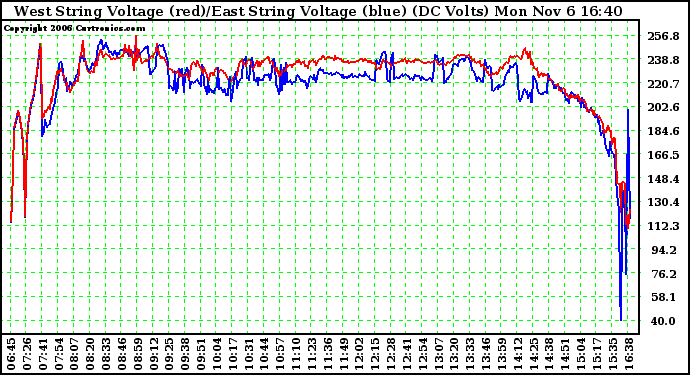The height and width of the screenshot is (375, 690).
Task: Click the 09:51 time label
Action: (201, 353)
